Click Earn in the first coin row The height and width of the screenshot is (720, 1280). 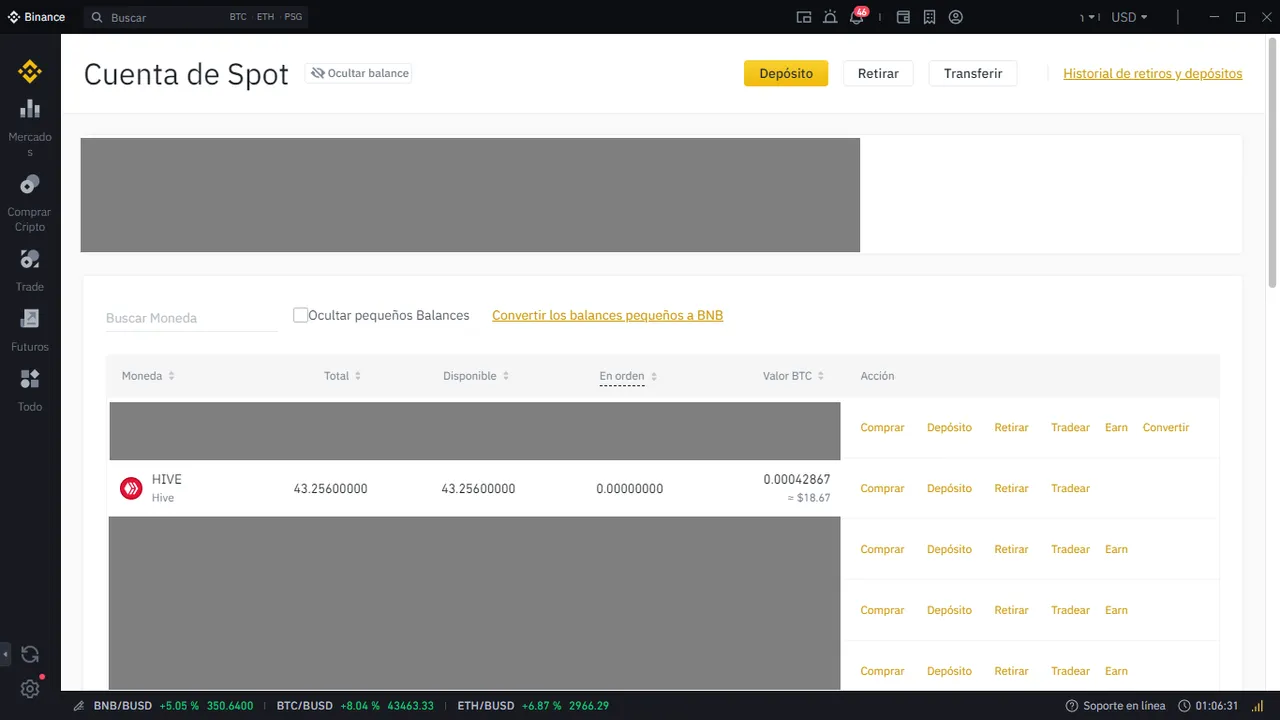coord(1116,427)
